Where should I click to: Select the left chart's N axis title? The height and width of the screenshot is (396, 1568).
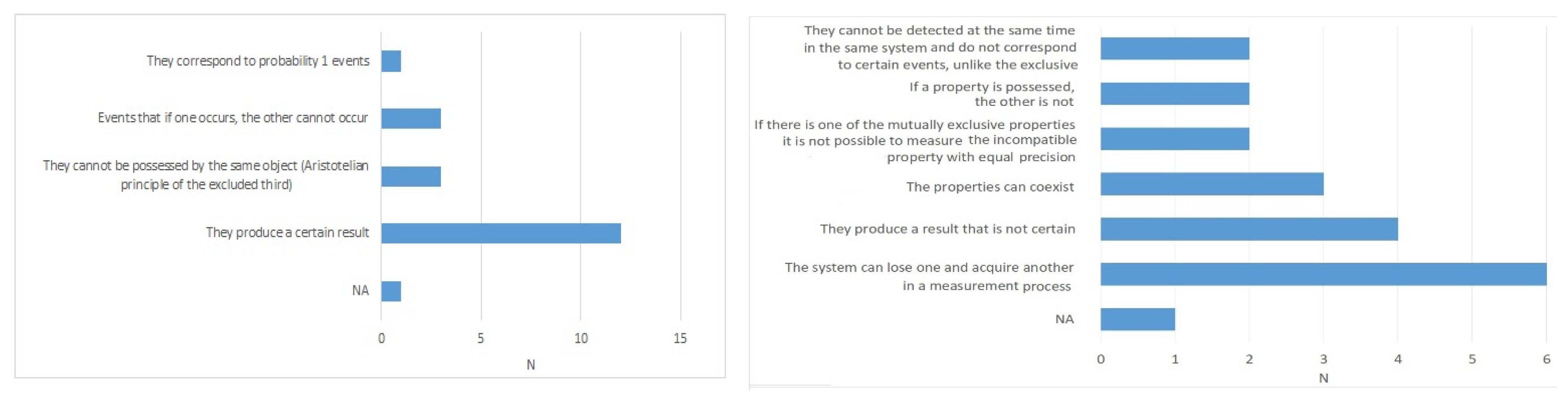pyautogui.click(x=531, y=365)
